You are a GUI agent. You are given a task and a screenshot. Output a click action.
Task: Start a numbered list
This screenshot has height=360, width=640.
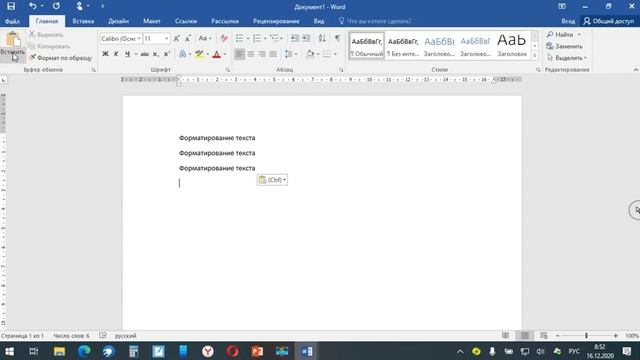pos(257,38)
